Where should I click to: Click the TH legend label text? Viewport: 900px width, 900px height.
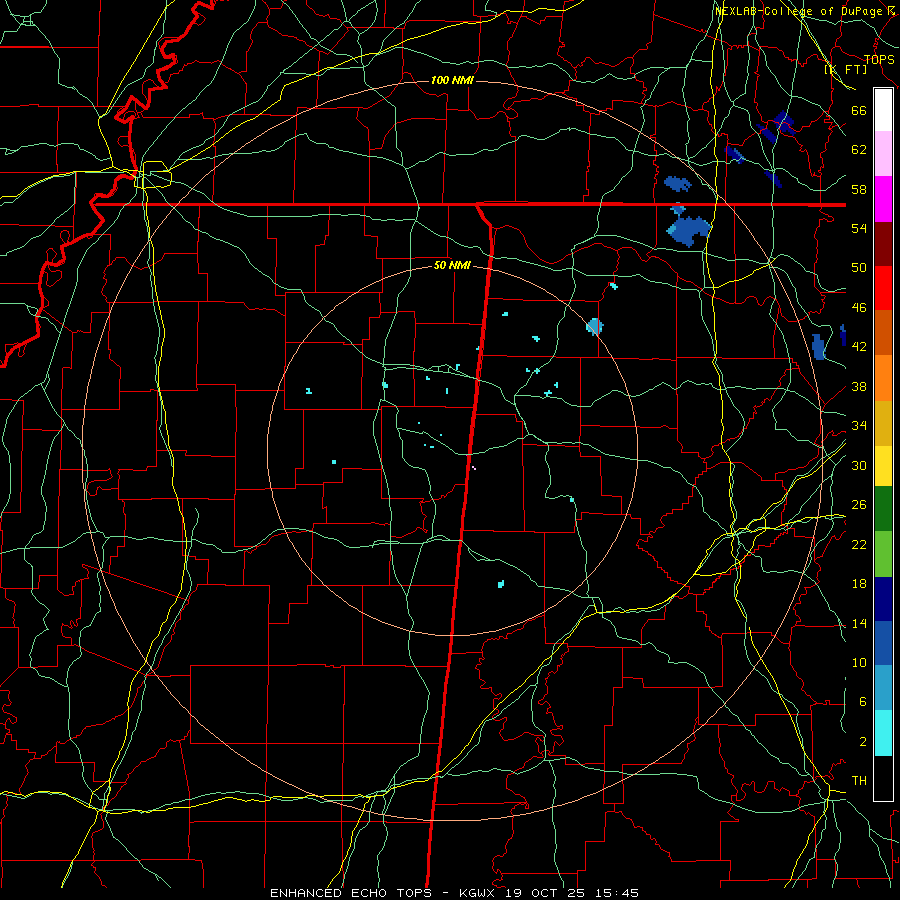click(x=859, y=781)
